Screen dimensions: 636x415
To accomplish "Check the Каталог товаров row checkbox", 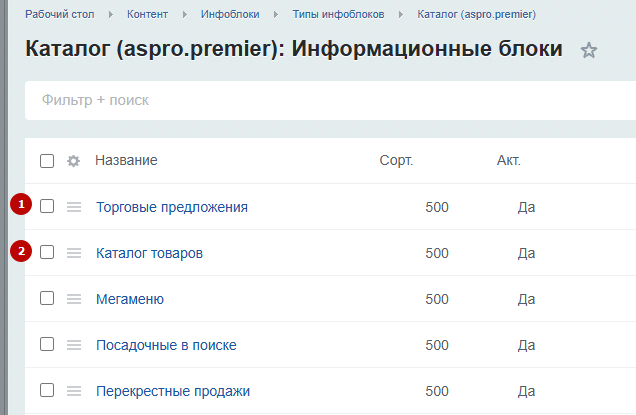I will click(47, 252).
